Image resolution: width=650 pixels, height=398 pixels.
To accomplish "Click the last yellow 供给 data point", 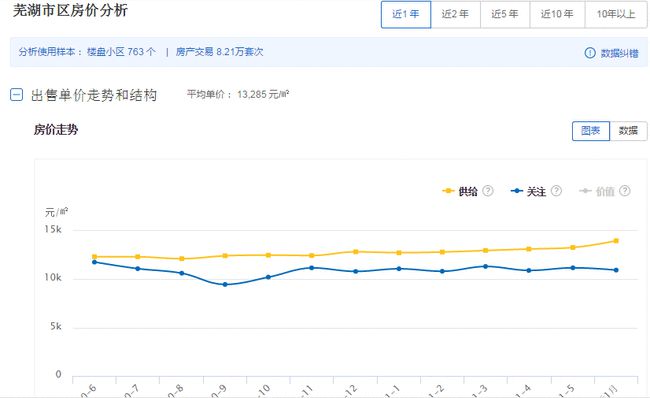I will click(616, 241).
